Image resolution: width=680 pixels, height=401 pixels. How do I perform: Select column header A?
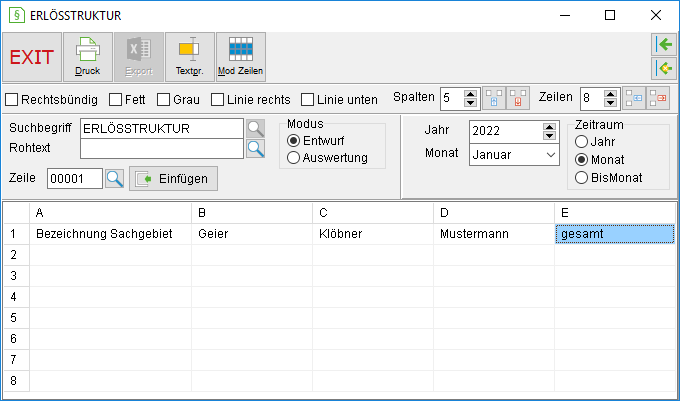pyautogui.click(x=111, y=213)
